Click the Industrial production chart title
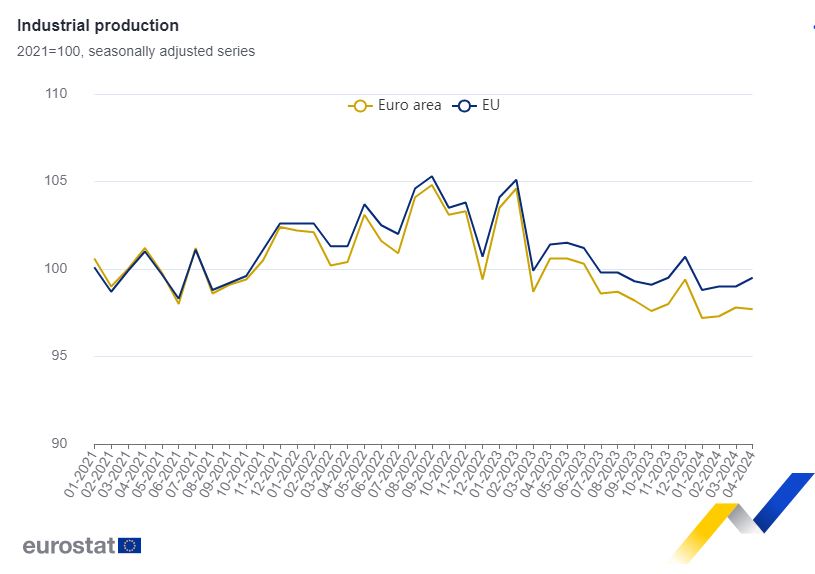Viewport: 815px width, 574px height. coord(98,26)
